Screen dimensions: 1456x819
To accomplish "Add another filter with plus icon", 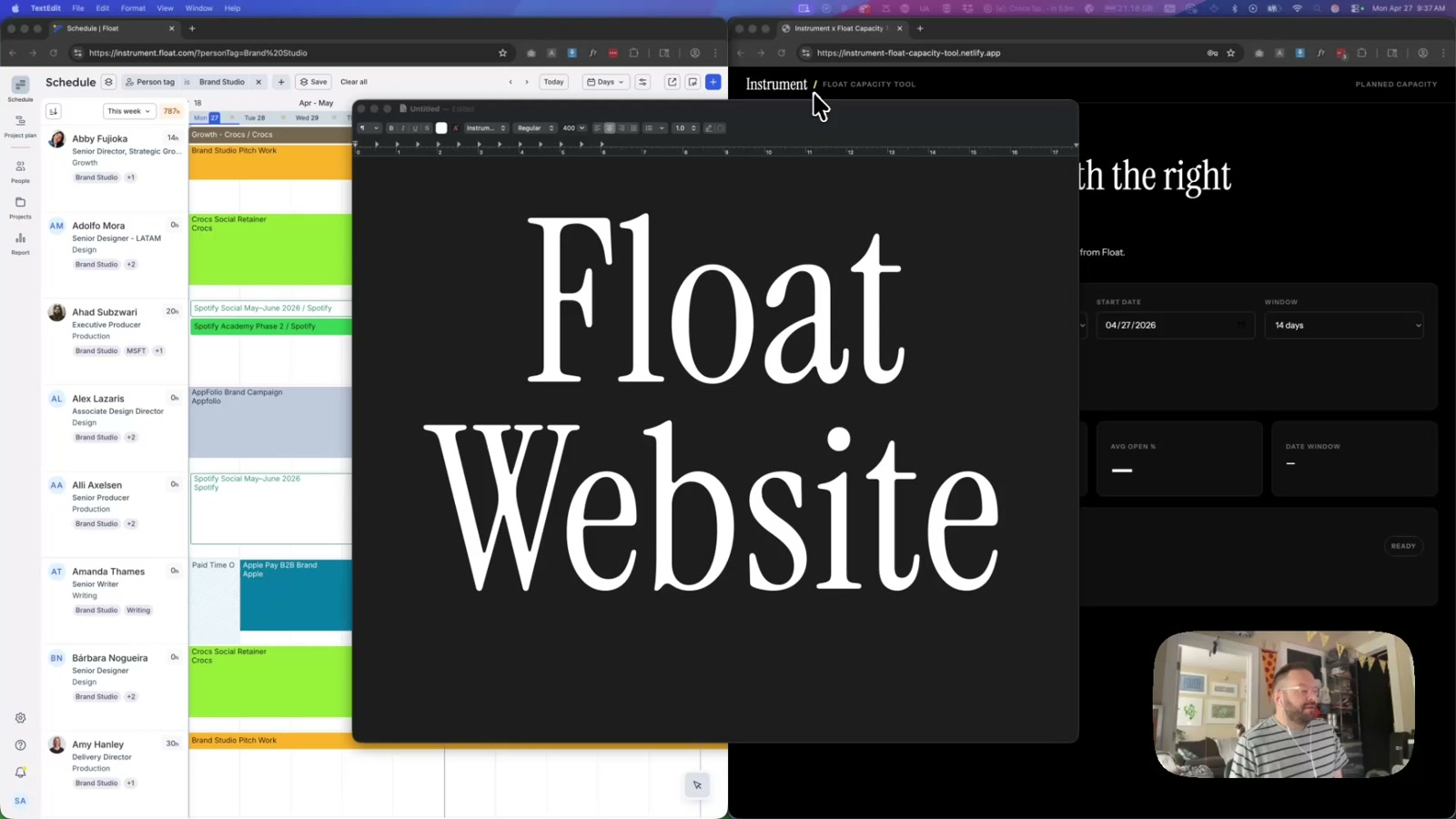I will [x=281, y=82].
